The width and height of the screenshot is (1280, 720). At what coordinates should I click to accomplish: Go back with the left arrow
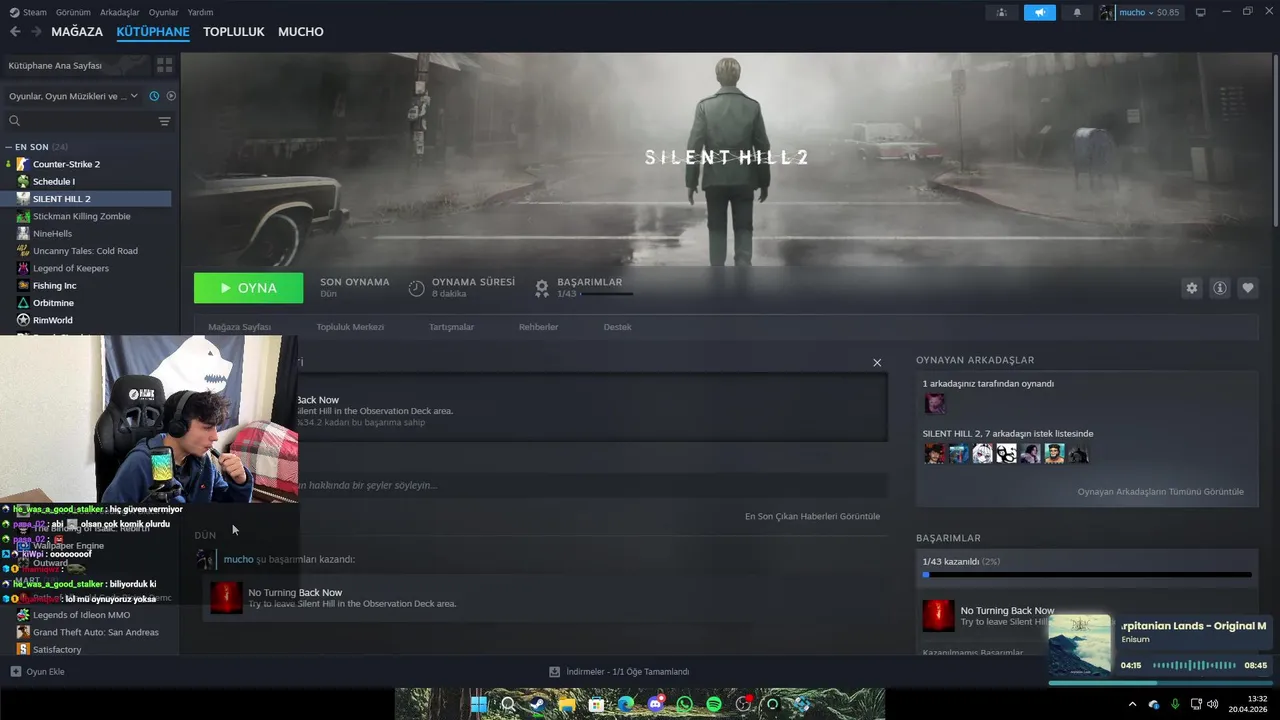pyautogui.click(x=15, y=32)
